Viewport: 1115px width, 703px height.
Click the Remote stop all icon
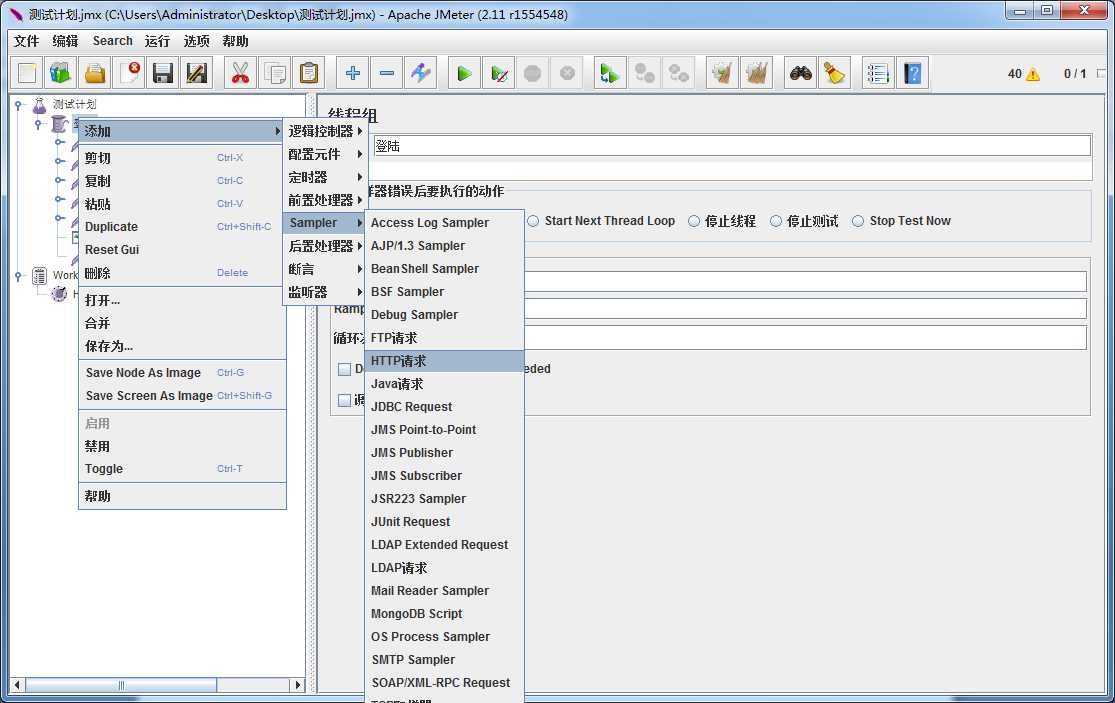(x=644, y=73)
